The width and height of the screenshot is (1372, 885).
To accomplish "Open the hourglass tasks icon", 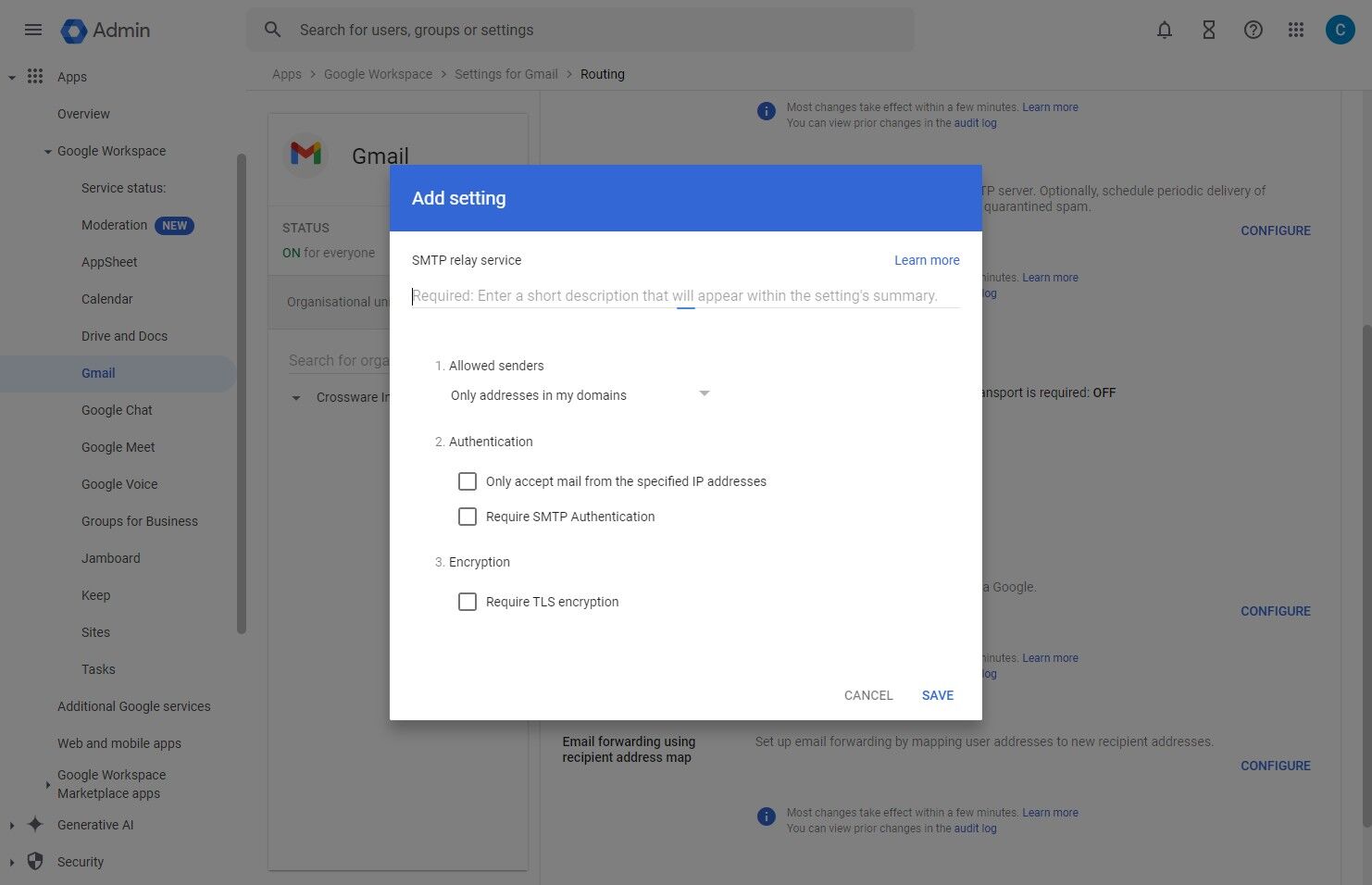I will click(x=1208, y=30).
